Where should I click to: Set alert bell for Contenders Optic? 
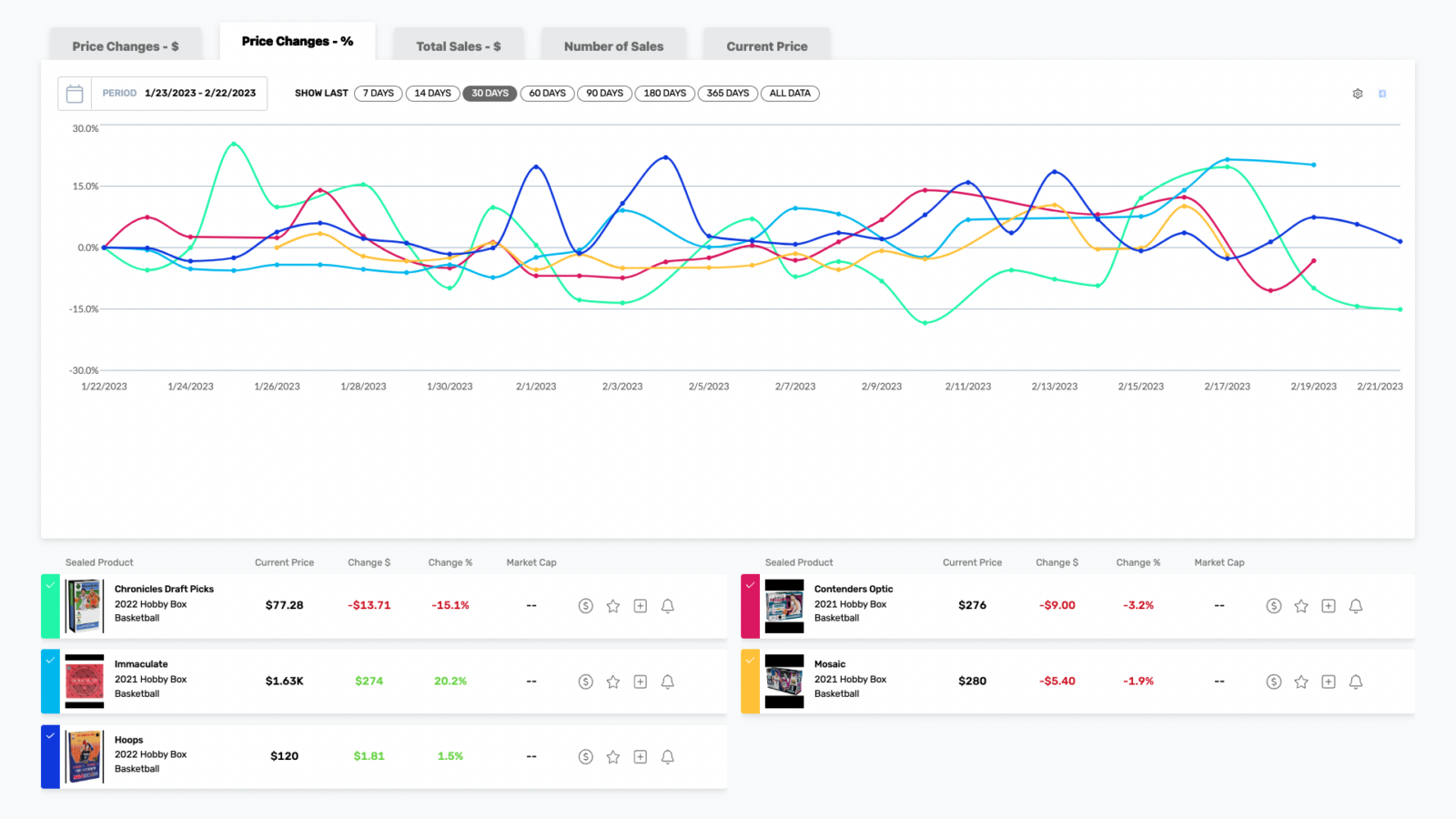(x=1355, y=606)
